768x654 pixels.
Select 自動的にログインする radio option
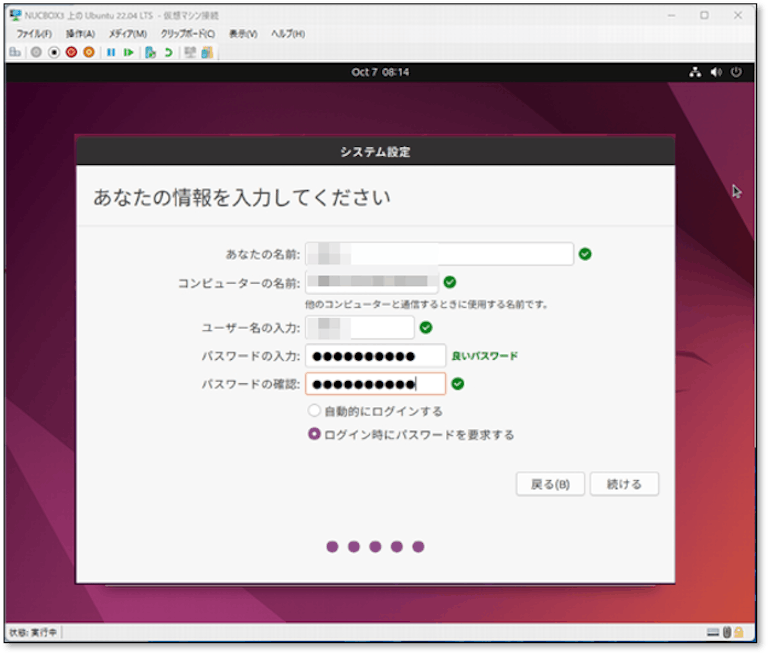314,411
